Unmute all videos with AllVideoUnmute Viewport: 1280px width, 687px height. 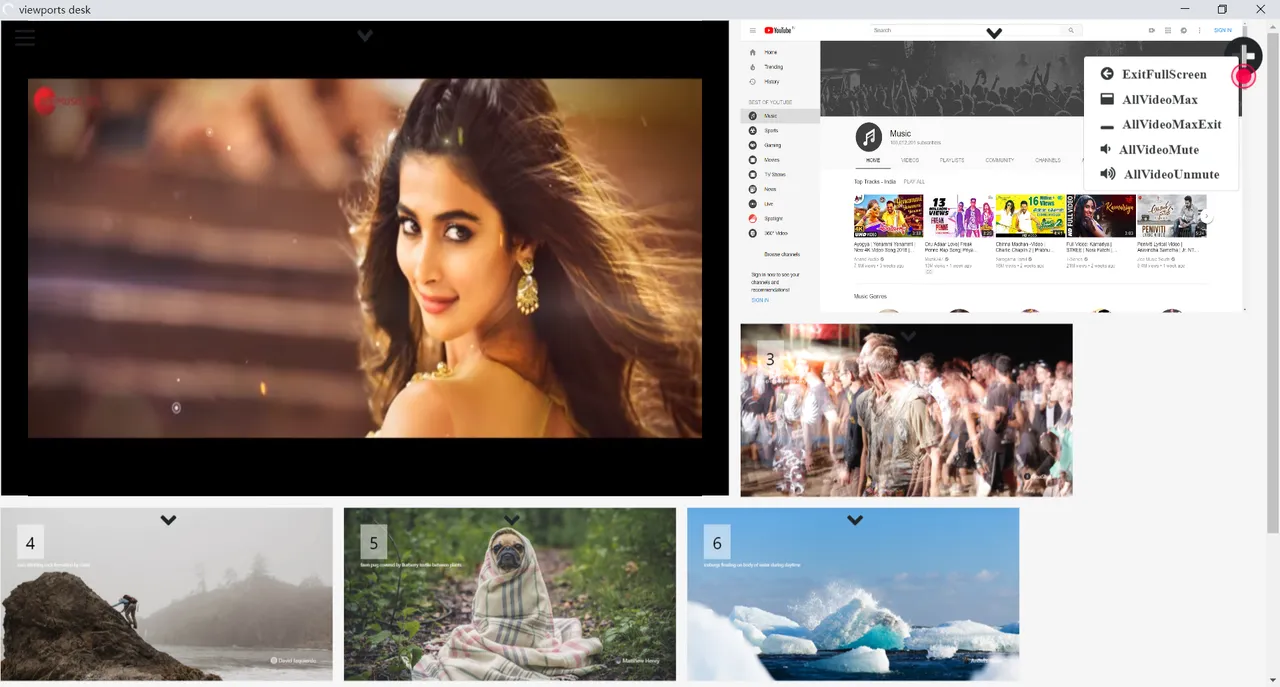1160,175
